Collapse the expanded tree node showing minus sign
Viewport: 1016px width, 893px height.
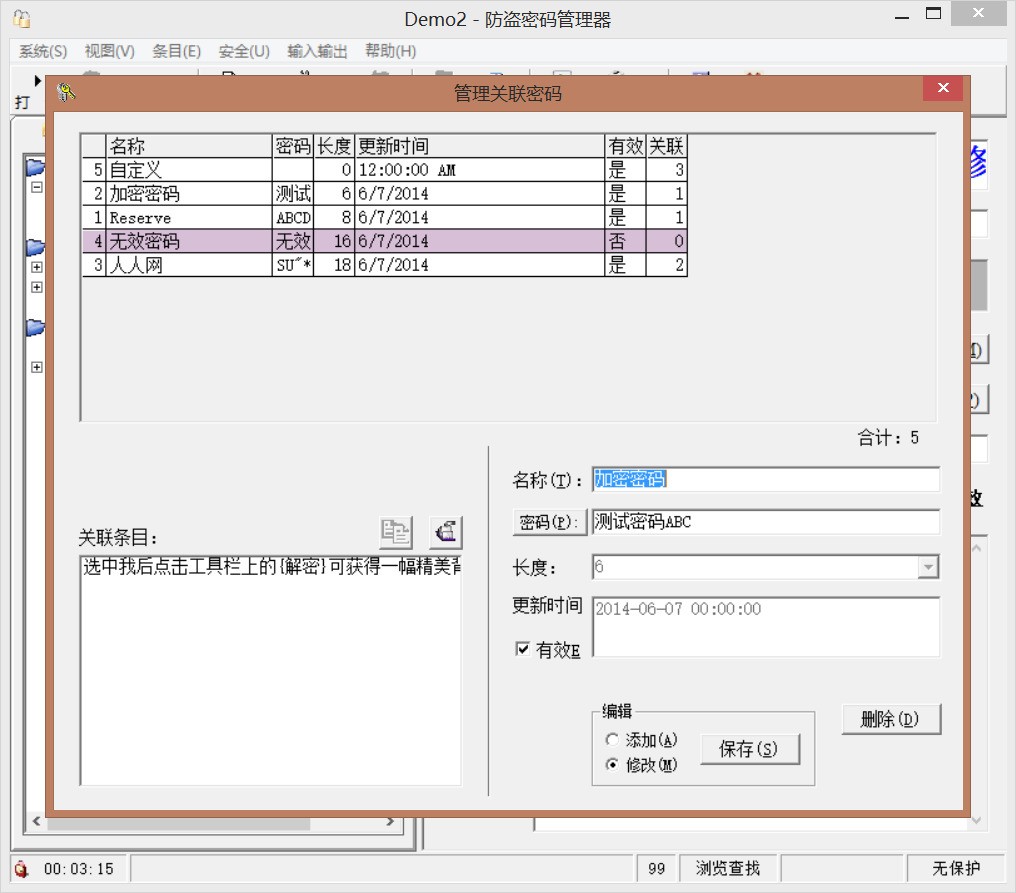tap(36, 186)
